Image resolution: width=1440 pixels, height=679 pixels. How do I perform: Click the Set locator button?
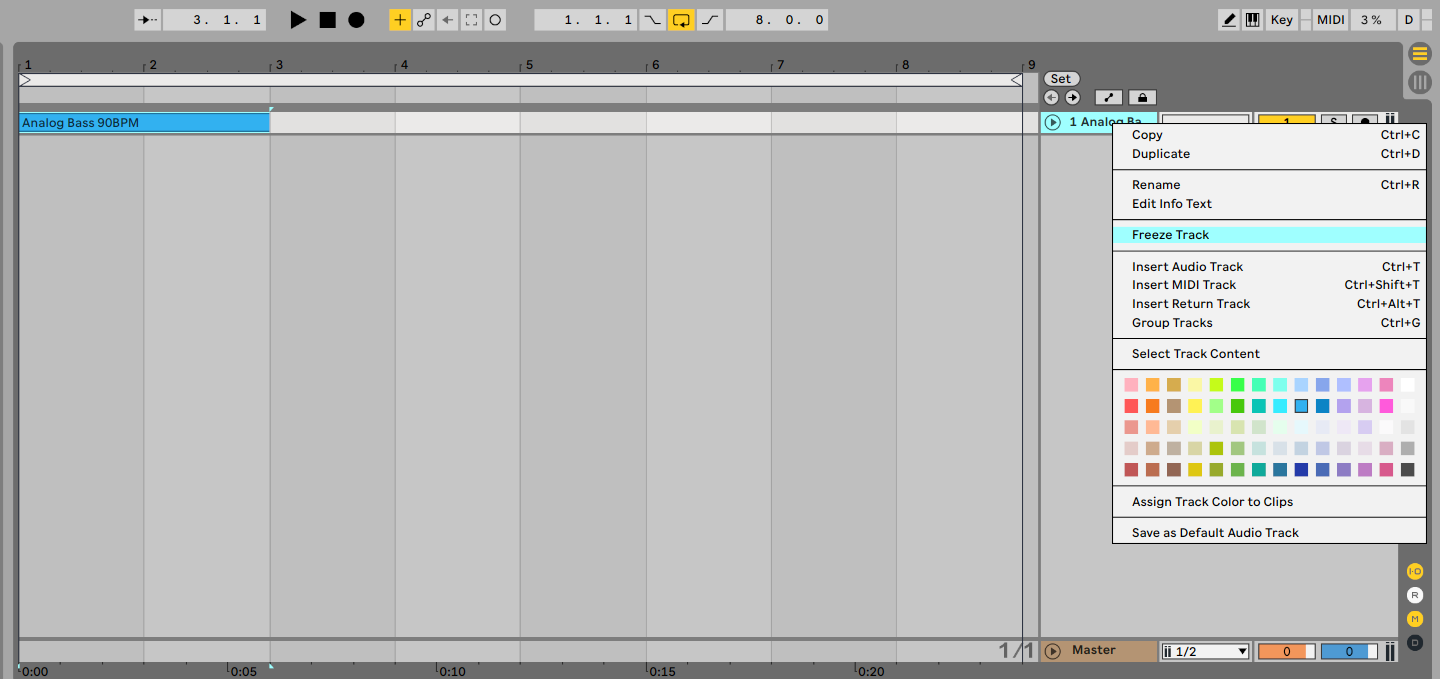point(1061,79)
